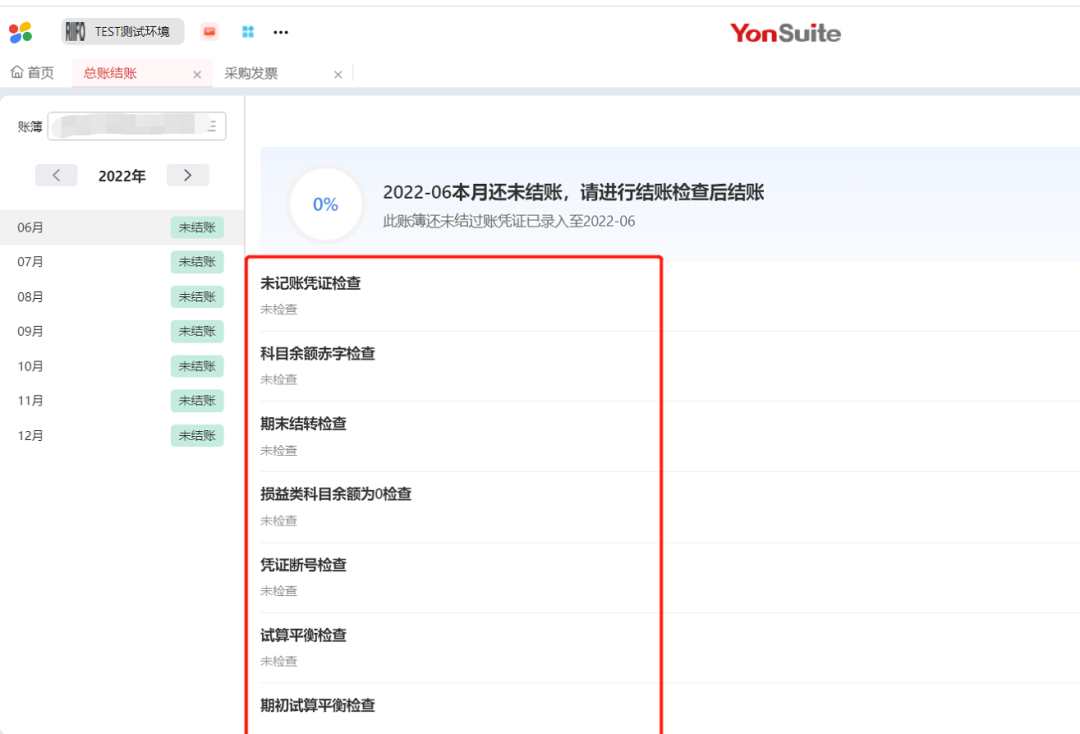Select the 11月 period row
Viewport: 1080px width, 734px height.
coord(122,401)
